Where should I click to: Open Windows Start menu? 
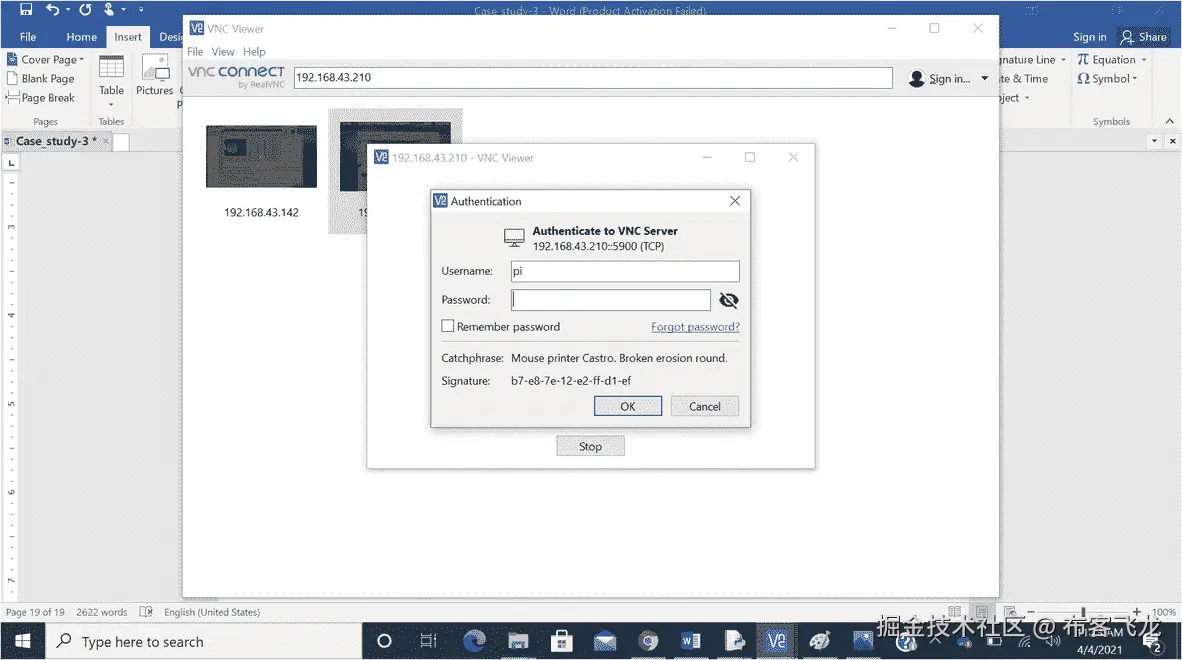tap(23, 641)
